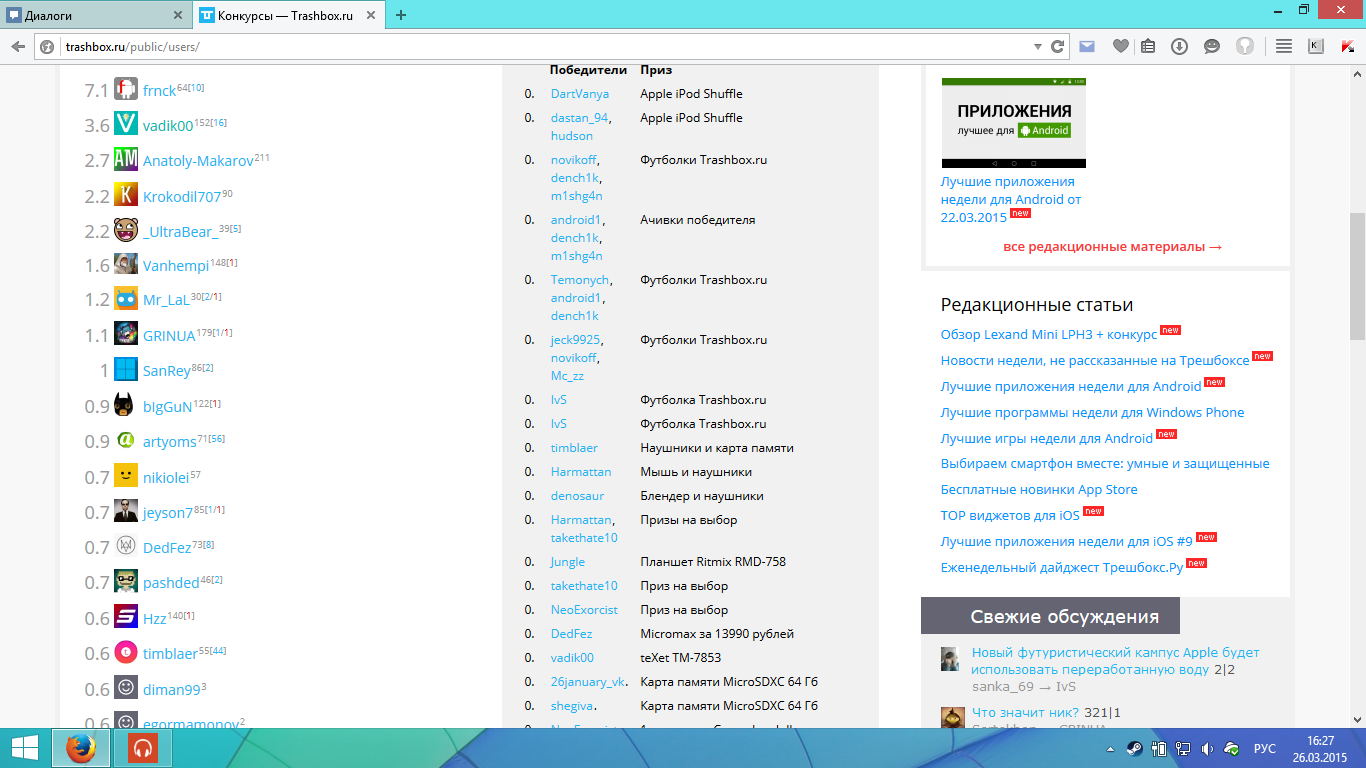Open 'Лучшие программы недели для Windows Phone'

pos(1093,413)
